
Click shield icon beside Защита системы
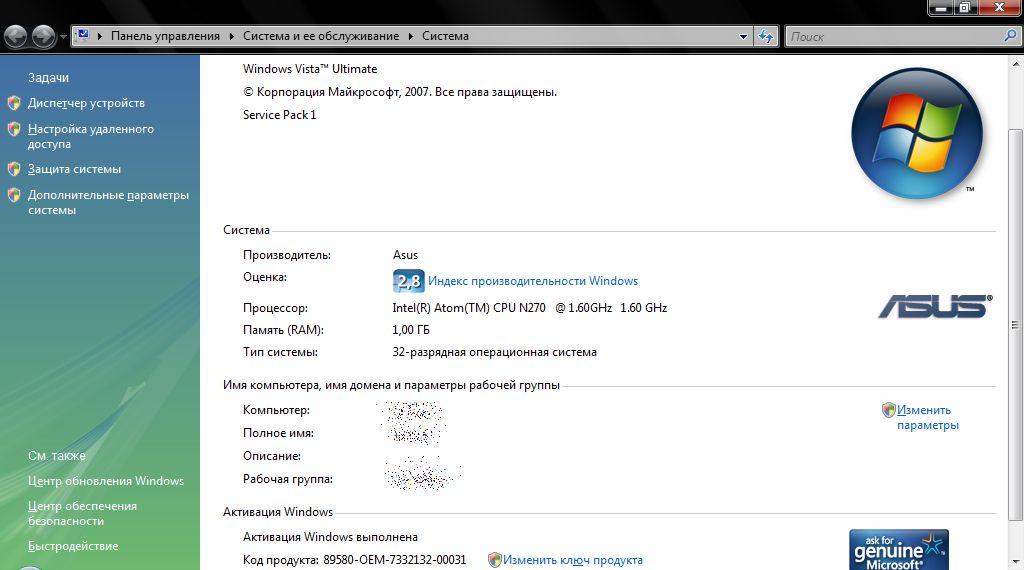14,168
